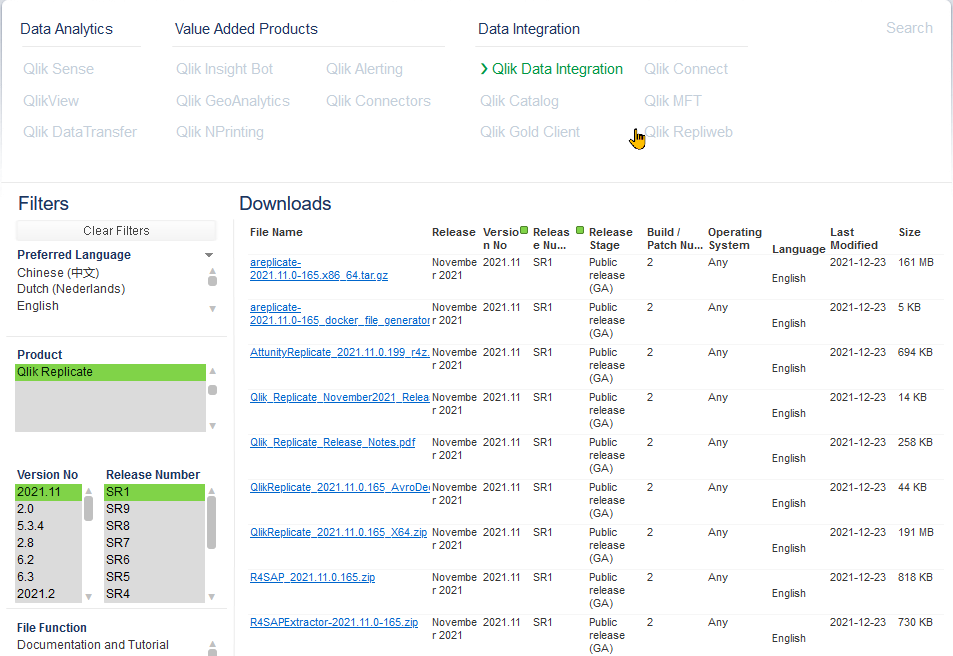The image size is (953, 656).
Task: Click the scroll-down arrow in the Product list
Action: (211, 425)
